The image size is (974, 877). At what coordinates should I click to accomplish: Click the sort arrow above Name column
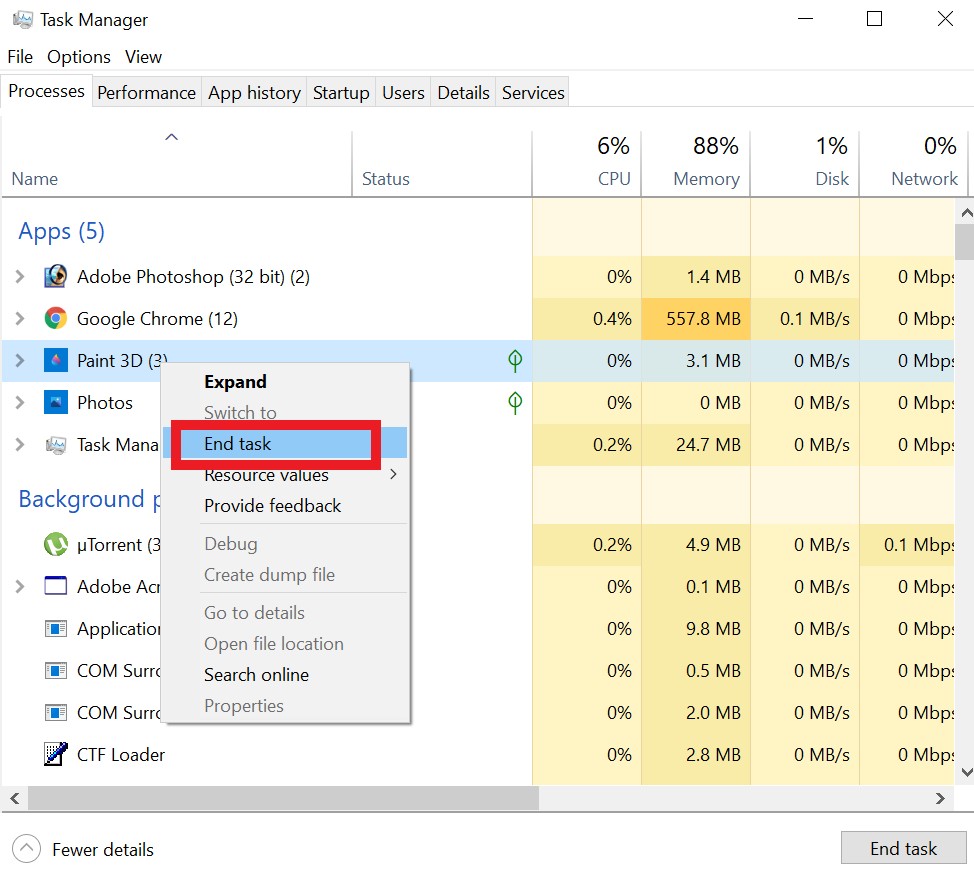(171, 137)
